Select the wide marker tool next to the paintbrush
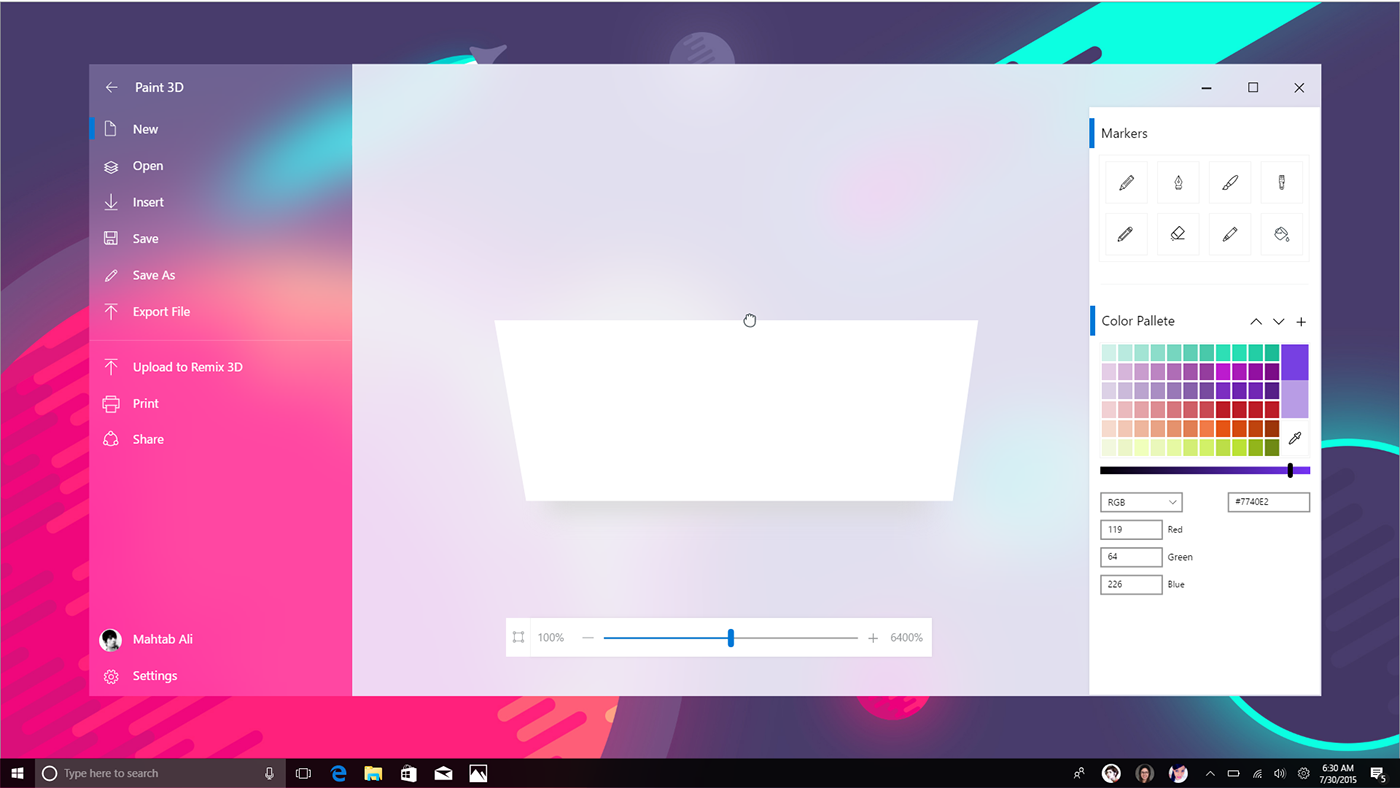The width and height of the screenshot is (1400, 788). click(x=1282, y=183)
